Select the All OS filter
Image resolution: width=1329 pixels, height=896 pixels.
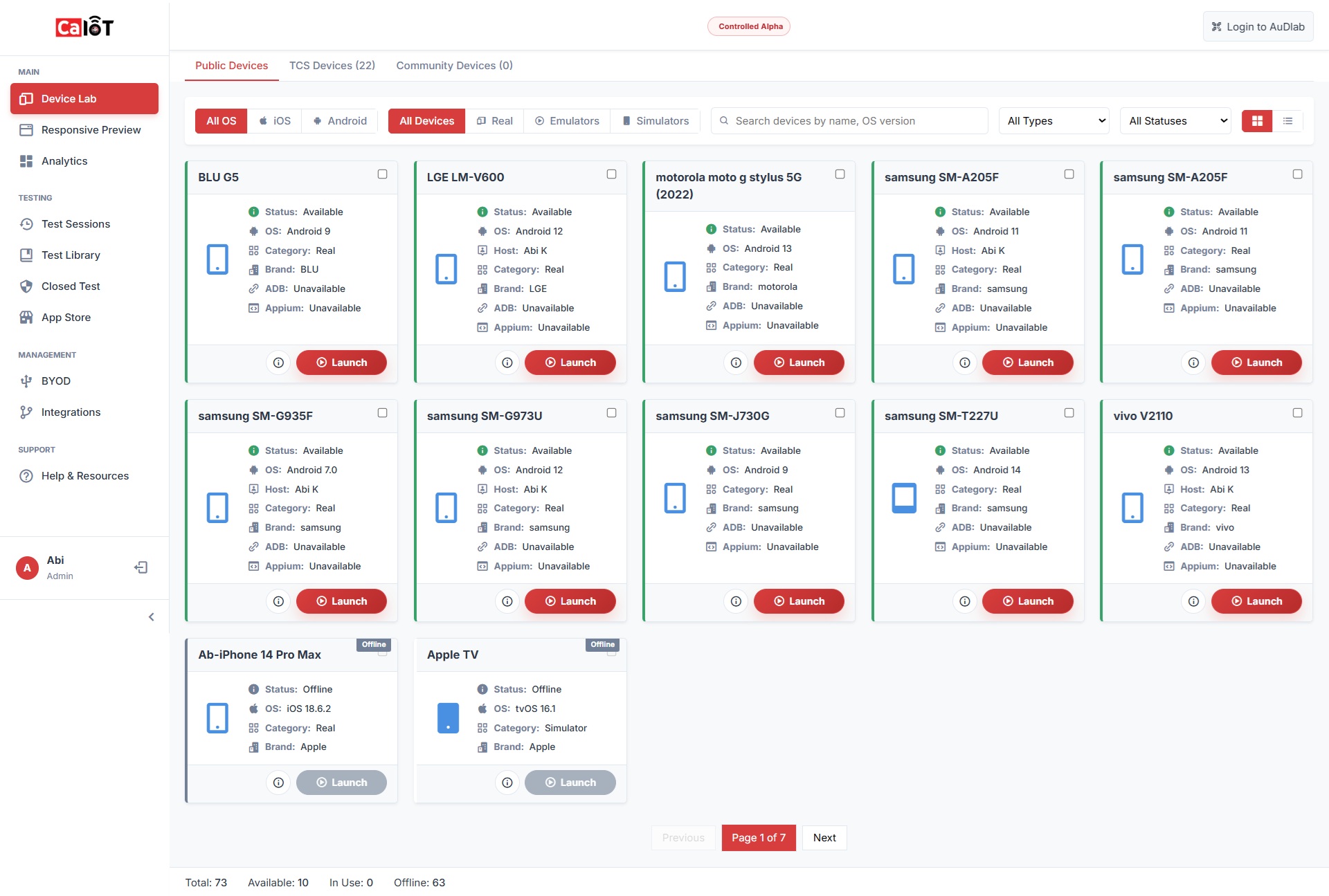point(221,121)
